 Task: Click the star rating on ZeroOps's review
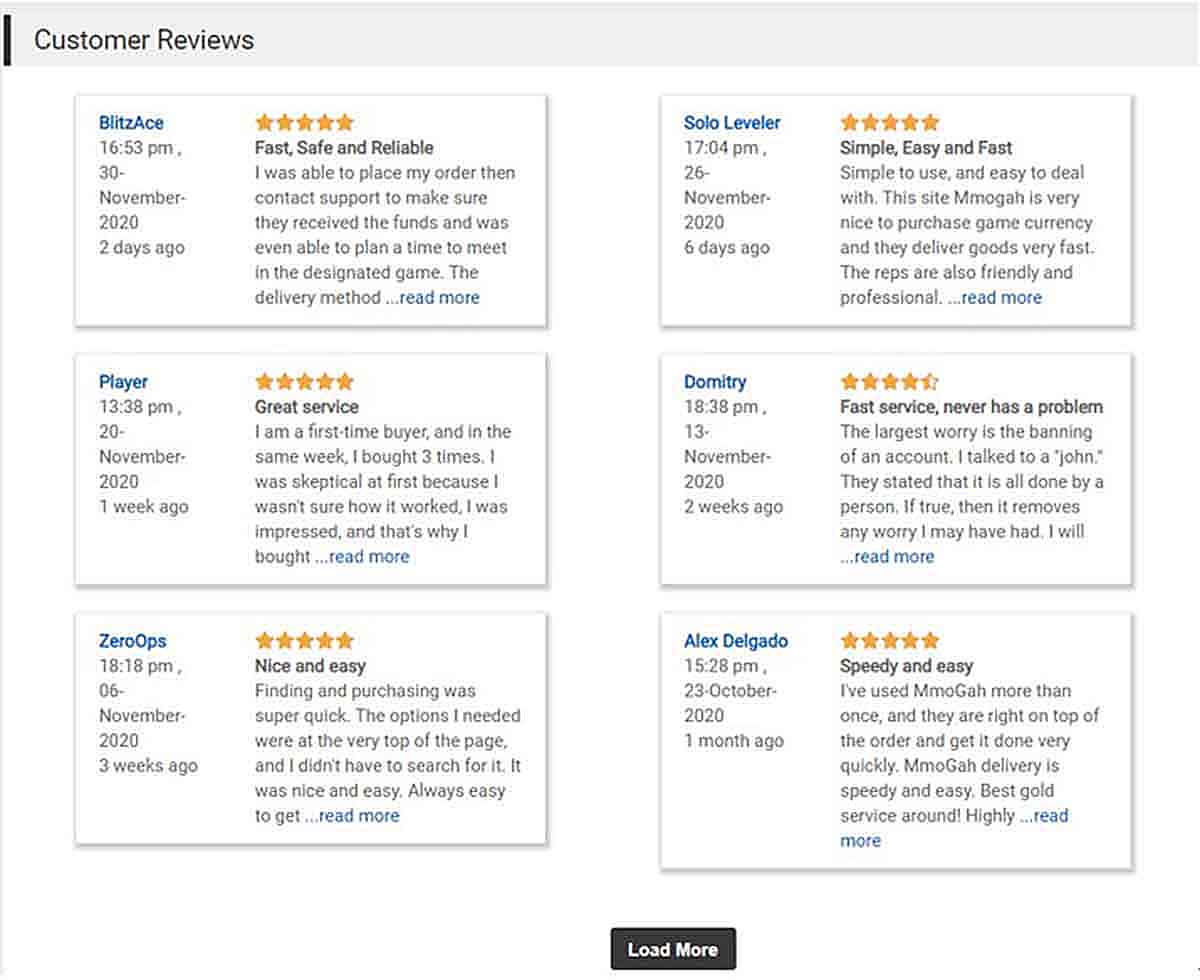coord(304,641)
